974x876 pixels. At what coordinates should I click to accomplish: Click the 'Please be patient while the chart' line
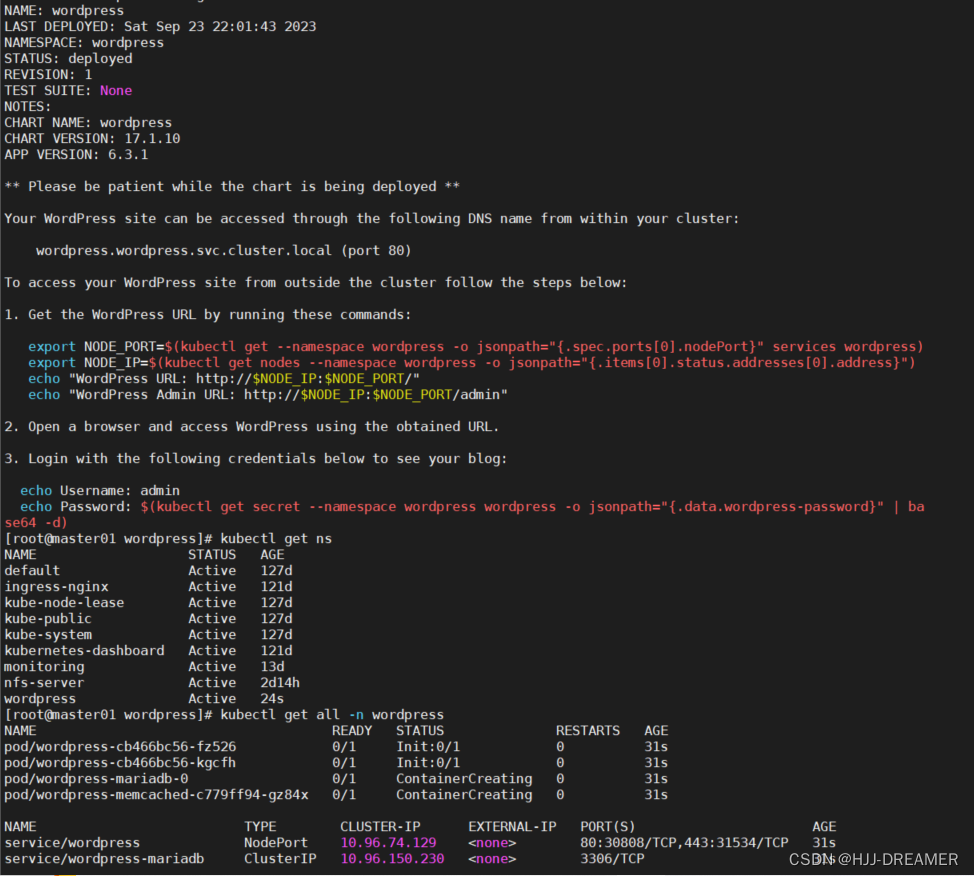(232, 187)
